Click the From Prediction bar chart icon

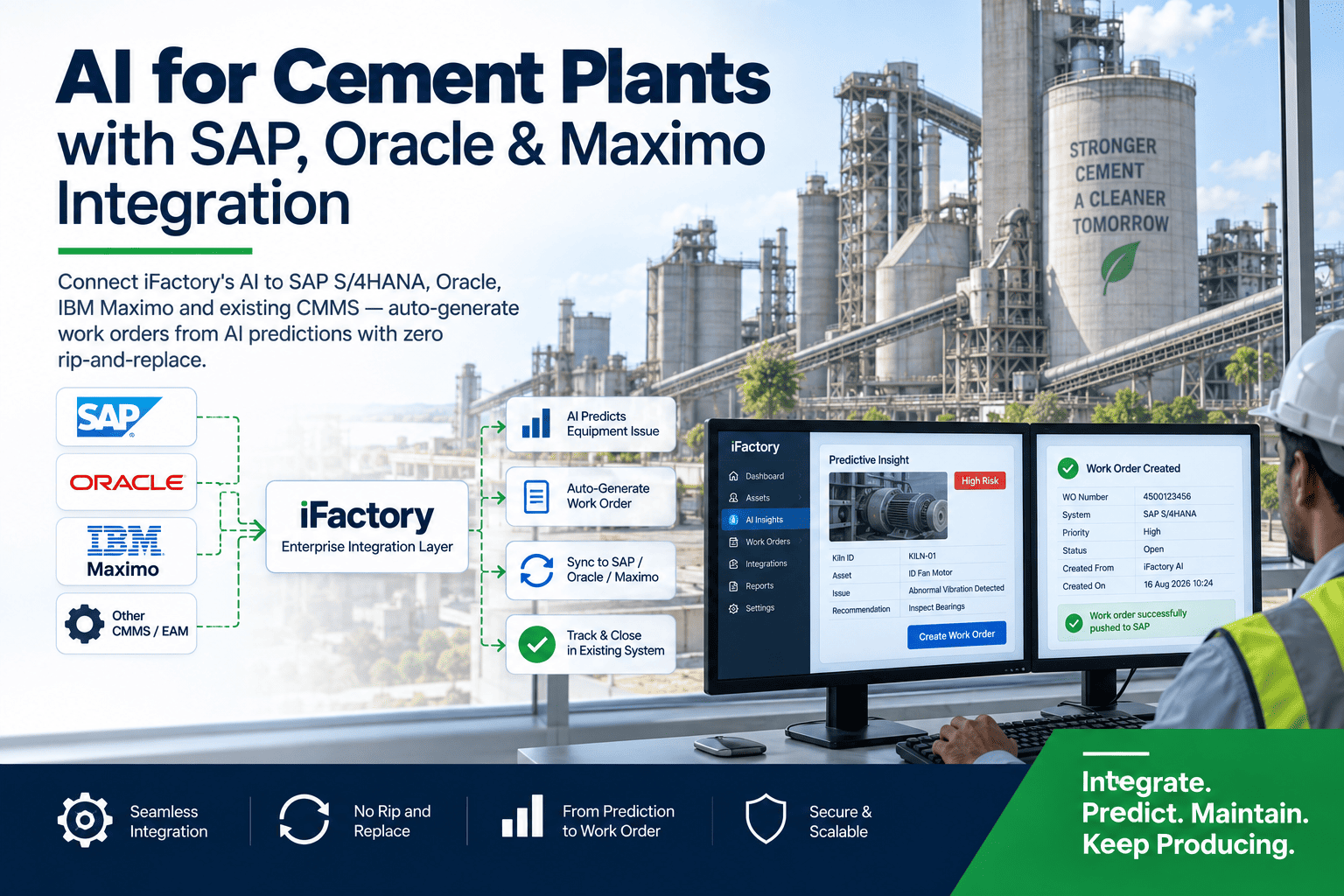522,816
